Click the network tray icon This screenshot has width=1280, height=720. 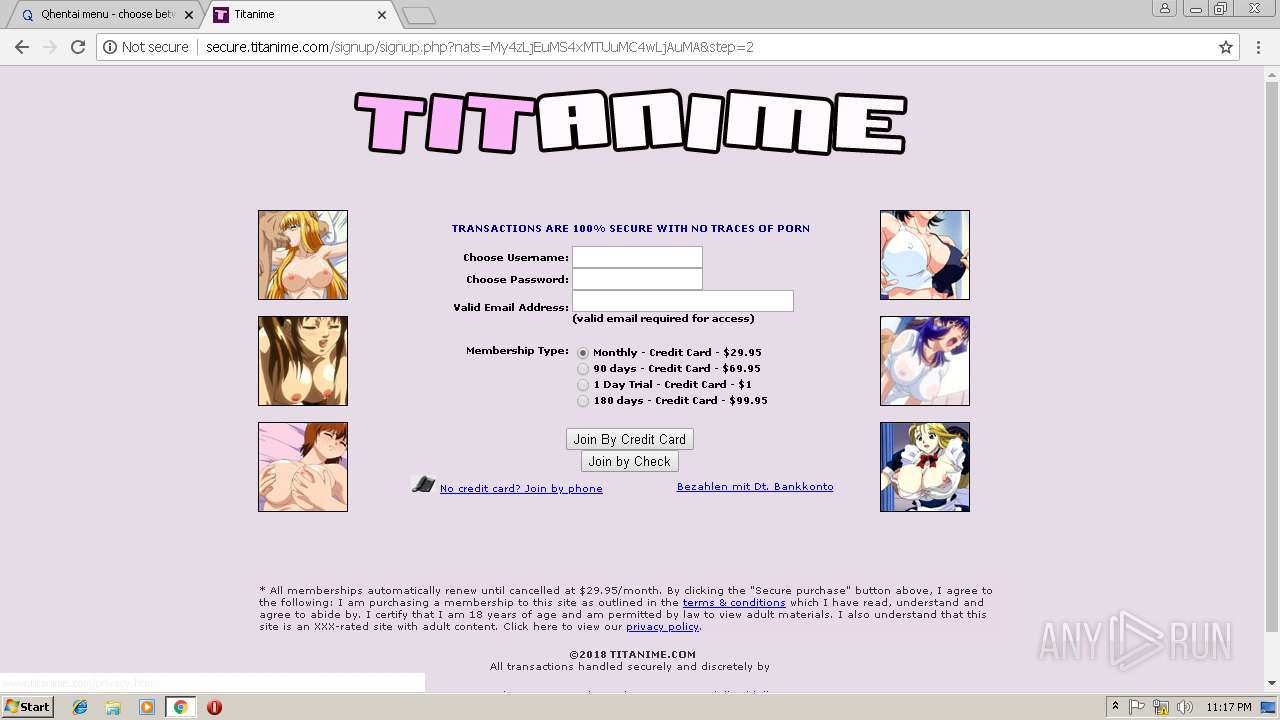pos(1161,707)
